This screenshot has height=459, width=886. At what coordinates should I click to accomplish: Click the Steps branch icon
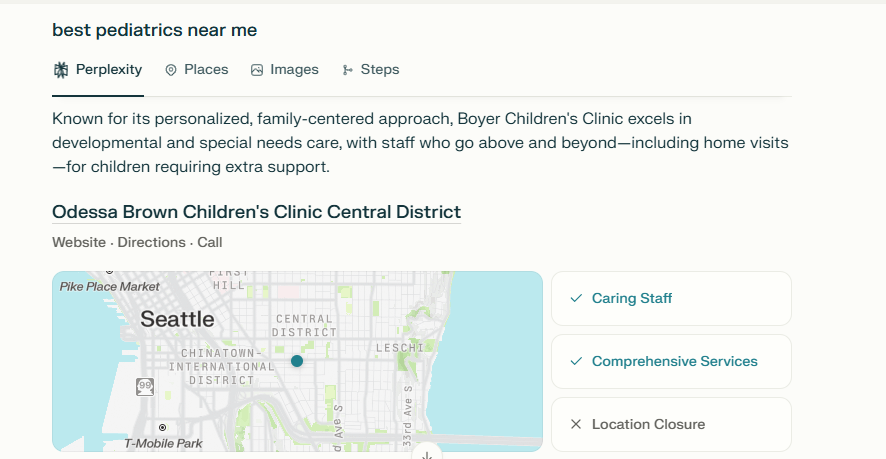coord(348,70)
